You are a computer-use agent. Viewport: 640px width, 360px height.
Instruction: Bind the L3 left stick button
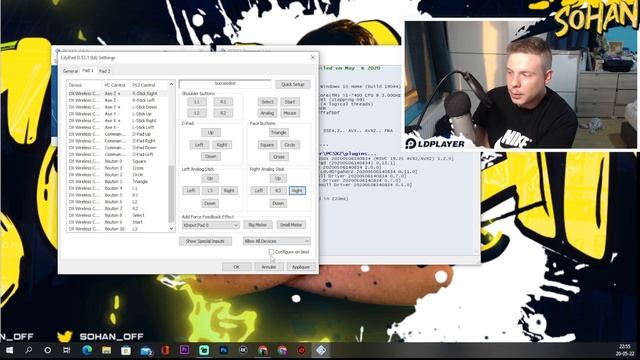coord(210,191)
